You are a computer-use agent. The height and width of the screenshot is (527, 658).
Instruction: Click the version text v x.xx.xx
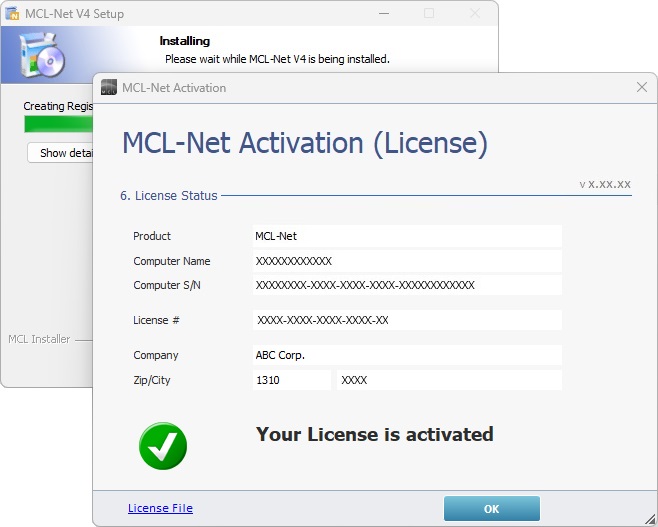605,184
